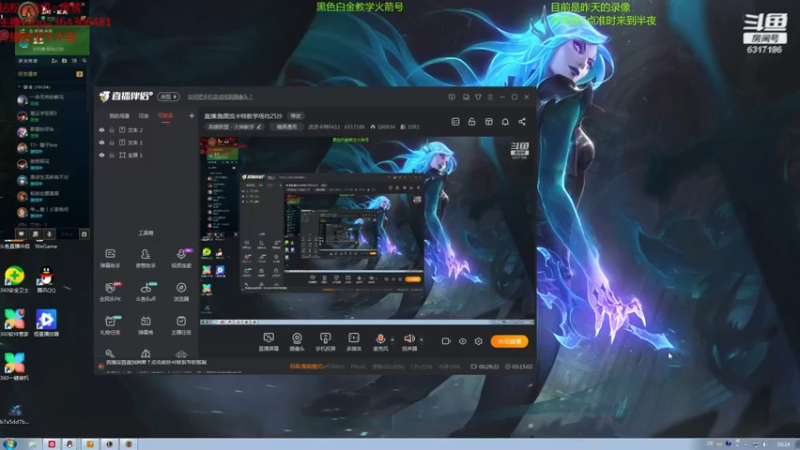Open the 房管助手 room manager tool

click(145, 258)
